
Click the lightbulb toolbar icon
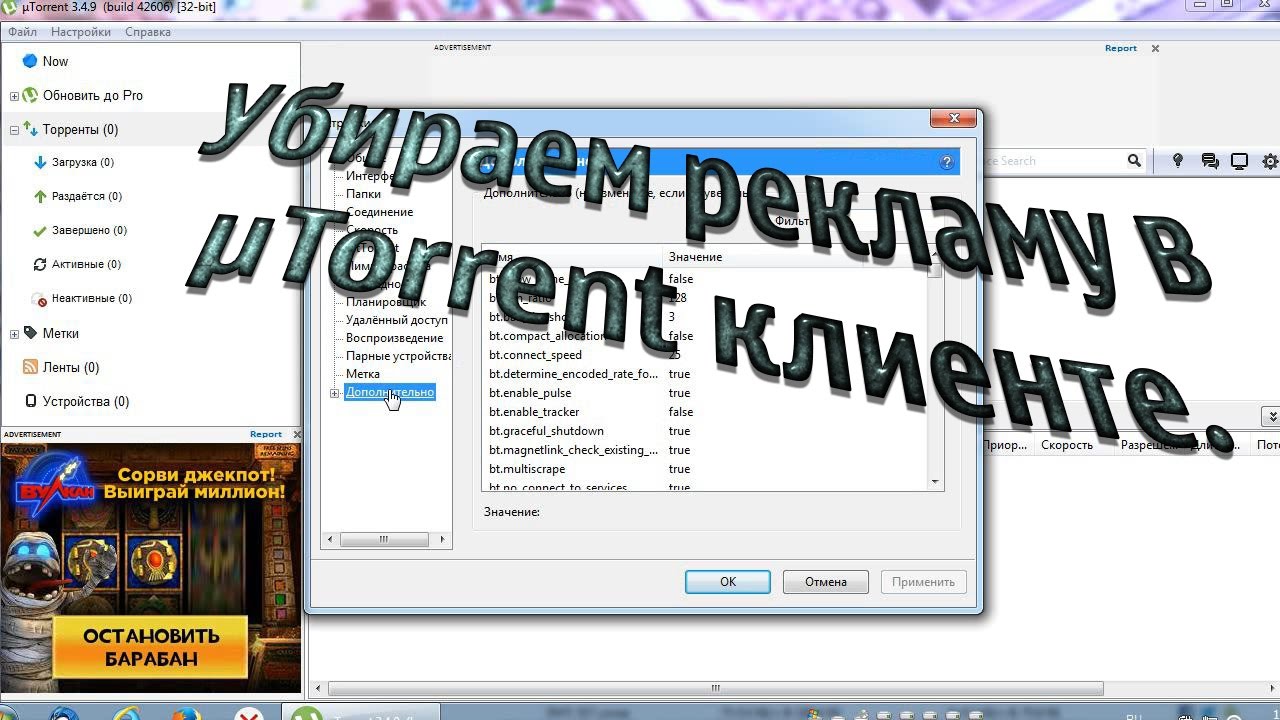pos(1178,160)
